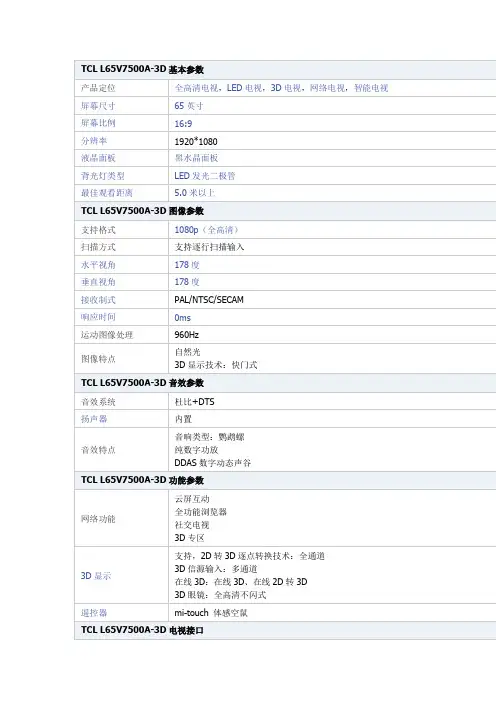Open the 遥控器 label link
Image resolution: width=496 pixels, height=702 pixels.
point(94,613)
